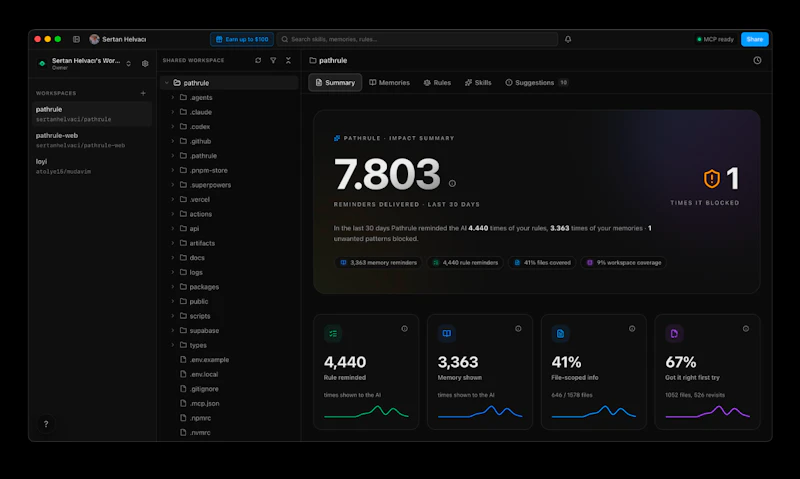800x479 pixels.
Task: Click the shield icon beside times blocked
Action: pyautogui.click(x=712, y=179)
